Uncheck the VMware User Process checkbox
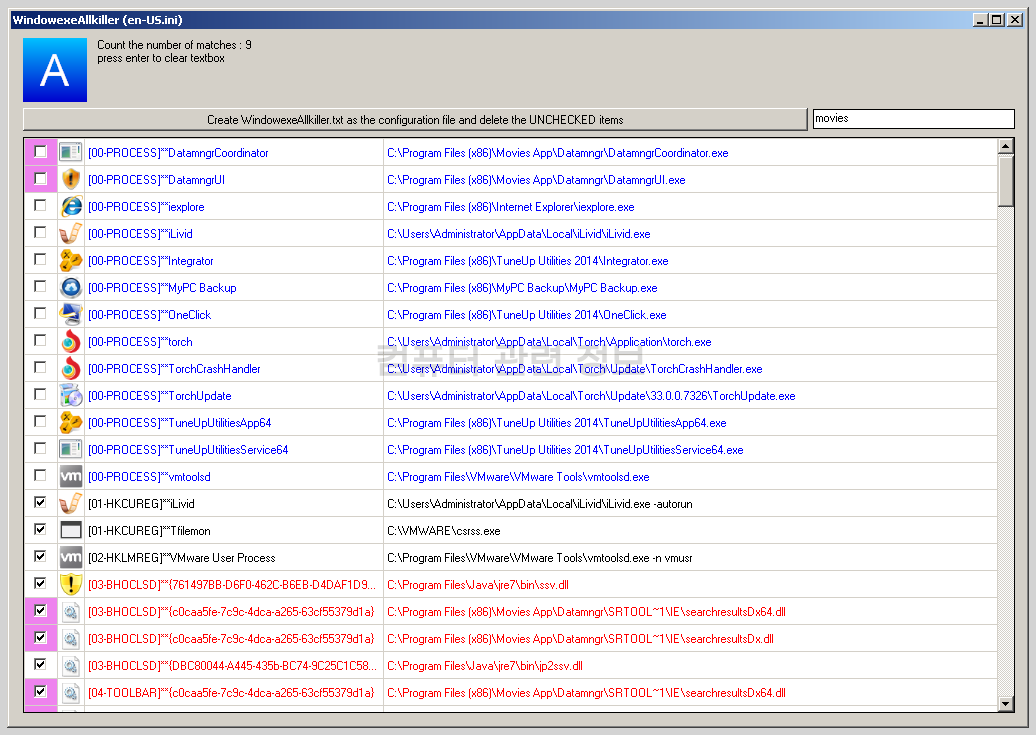This screenshot has height=735, width=1036. pos(40,557)
